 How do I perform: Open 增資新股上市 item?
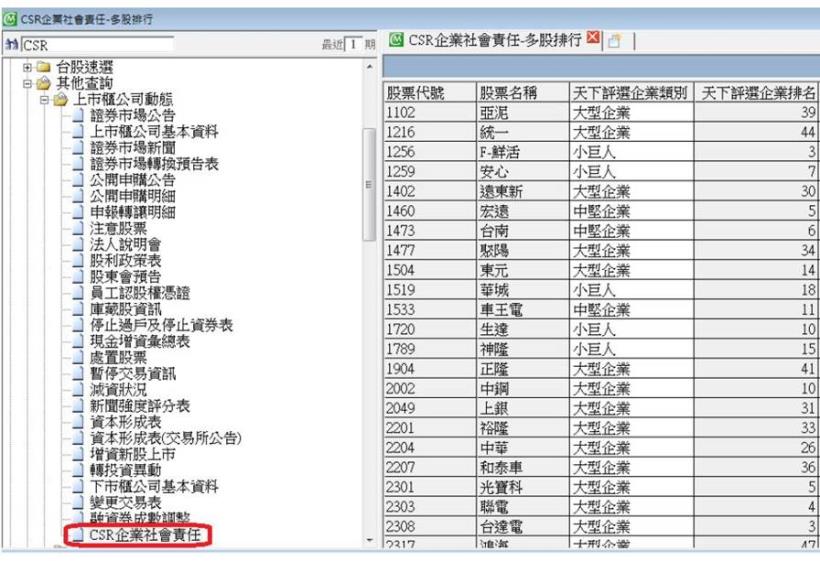pos(132,454)
